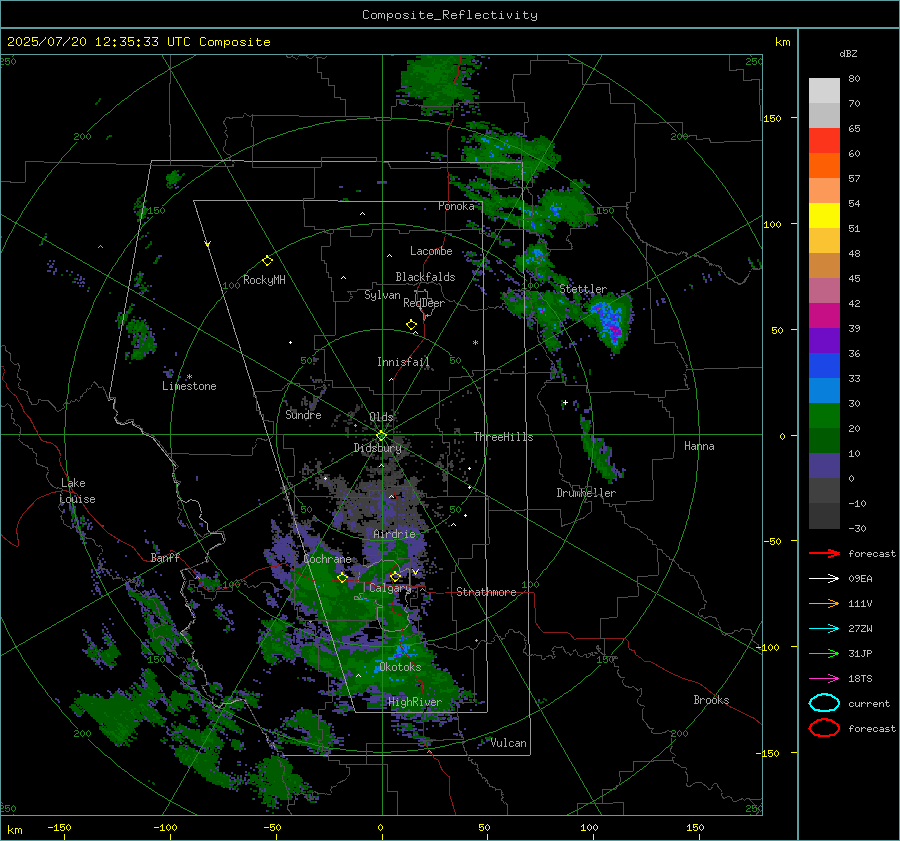
Task: Select yellow diamond marker below RedDeer
Action: tap(411, 325)
